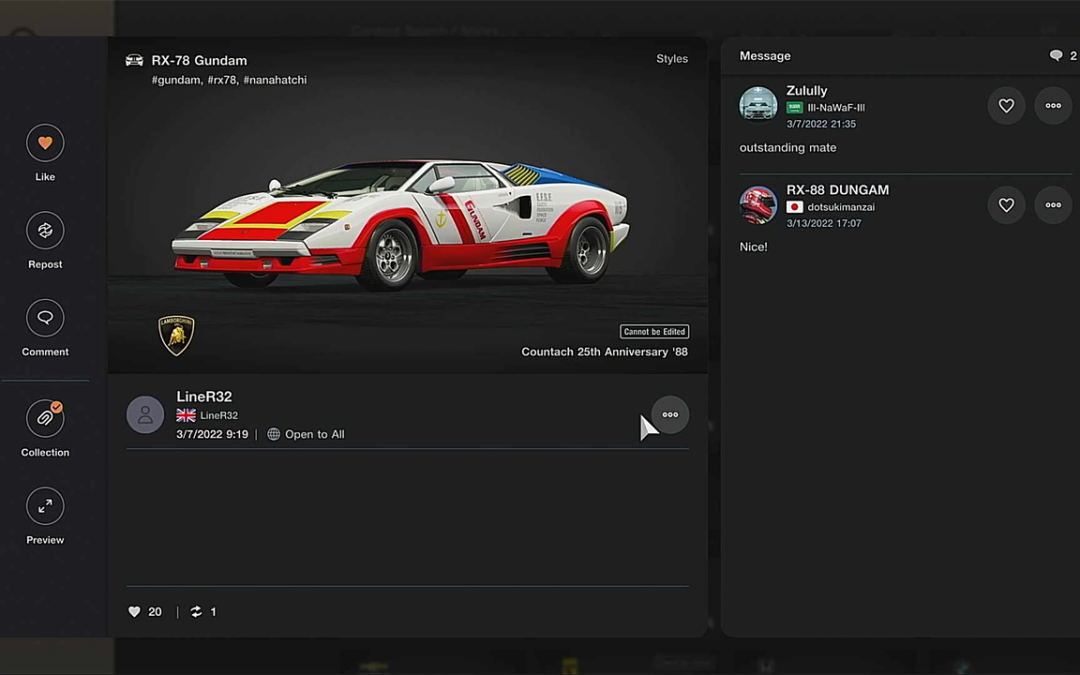This screenshot has width=1080, height=675.
Task: Click the Lamborghini manufacturer badge
Action: 176,335
